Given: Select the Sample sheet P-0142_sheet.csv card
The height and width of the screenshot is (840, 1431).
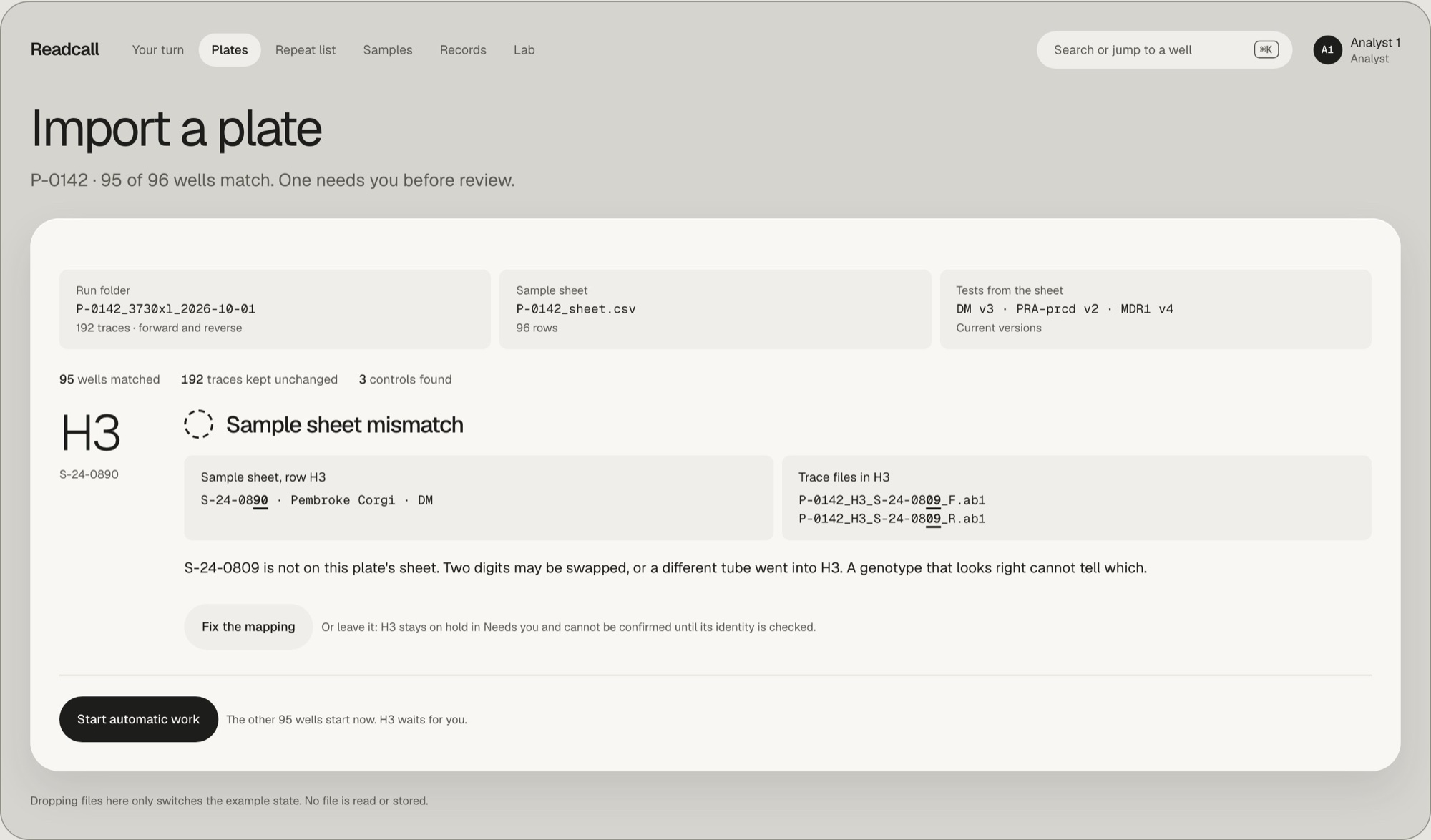Looking at the screenshot, I should pyautogui.click(x=715, y=309).
